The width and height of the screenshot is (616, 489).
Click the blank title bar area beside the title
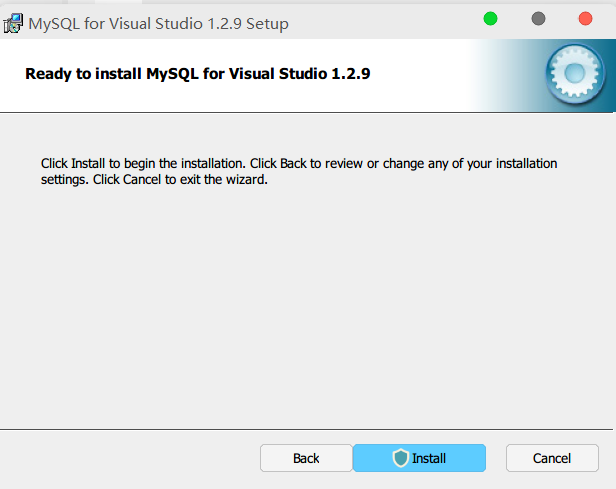click(380, 22)
